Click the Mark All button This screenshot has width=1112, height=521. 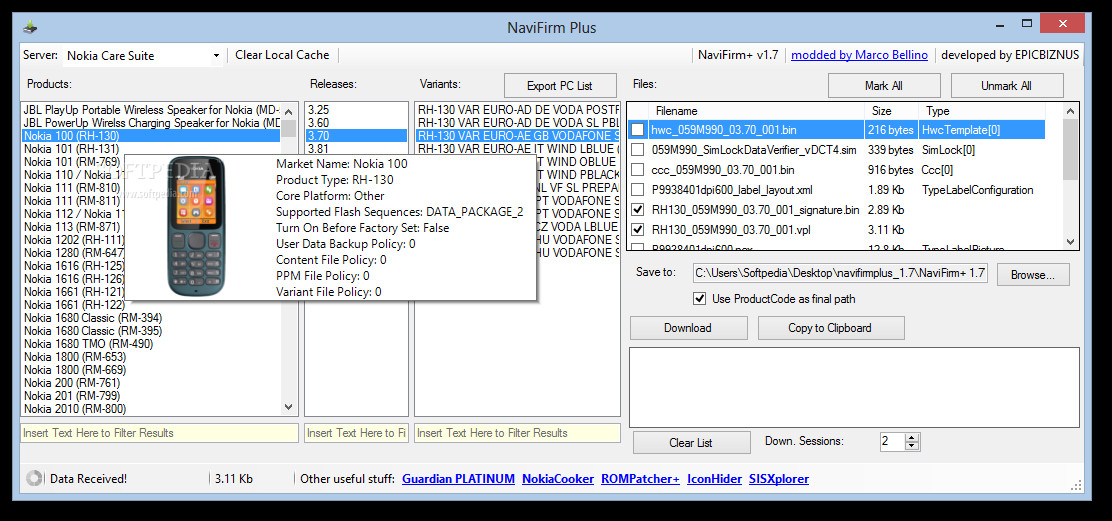click(884, 86)
